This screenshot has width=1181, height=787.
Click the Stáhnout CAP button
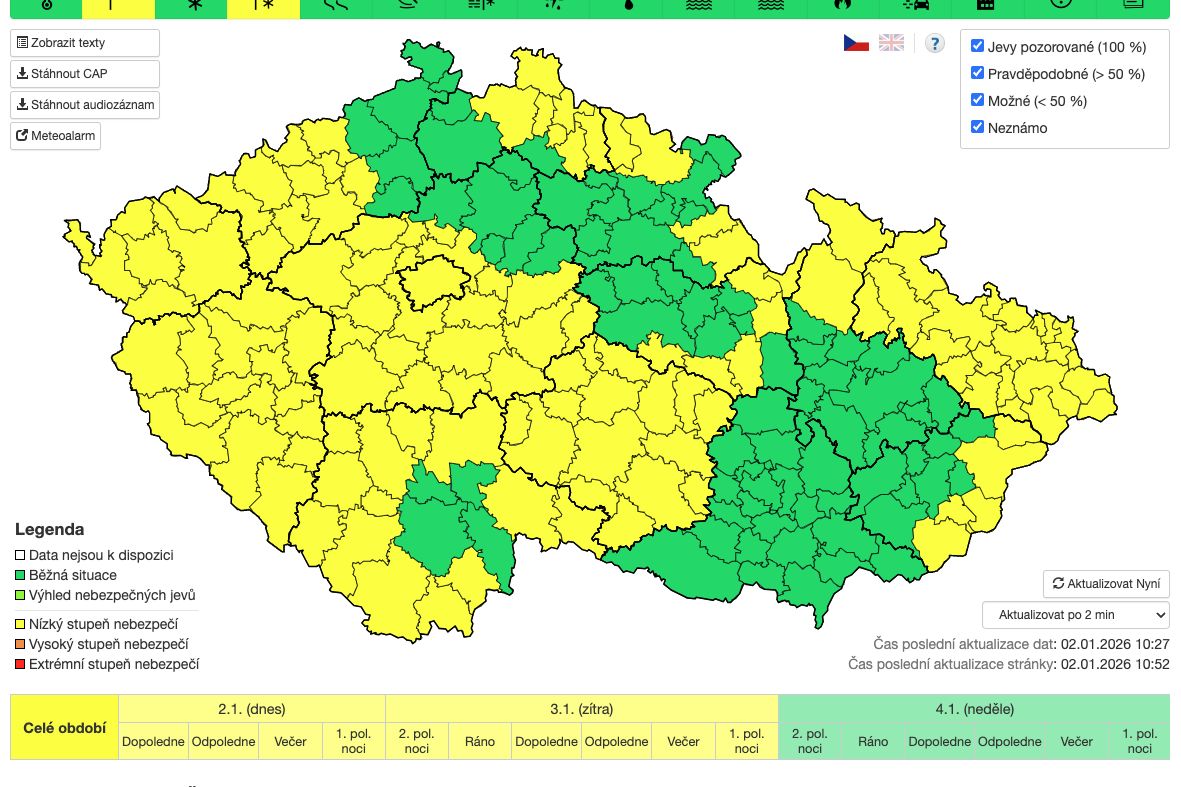coord(85,74)
